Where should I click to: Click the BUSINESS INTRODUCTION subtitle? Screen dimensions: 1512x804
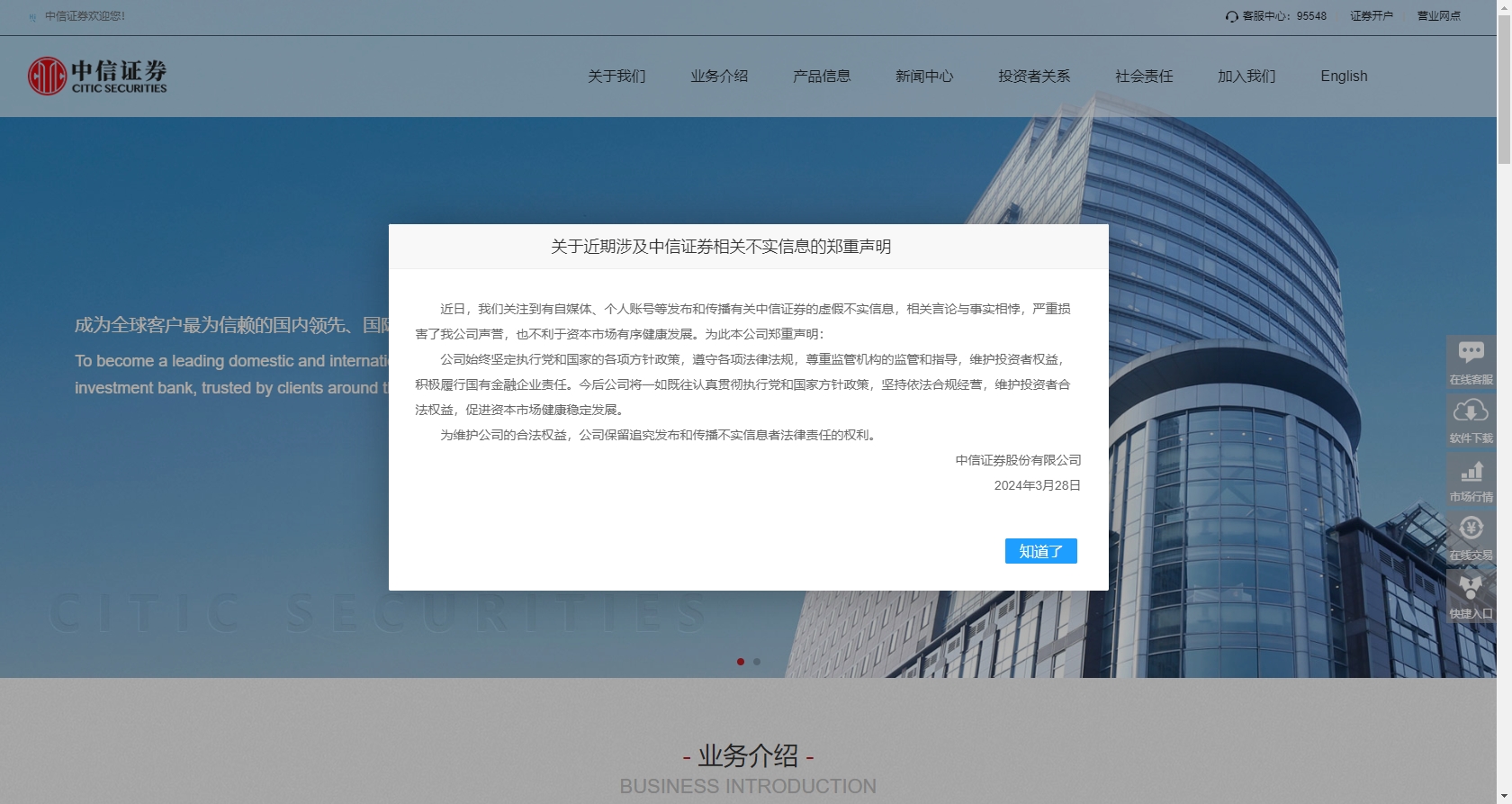pyautogui.click(x=748, y=786)
